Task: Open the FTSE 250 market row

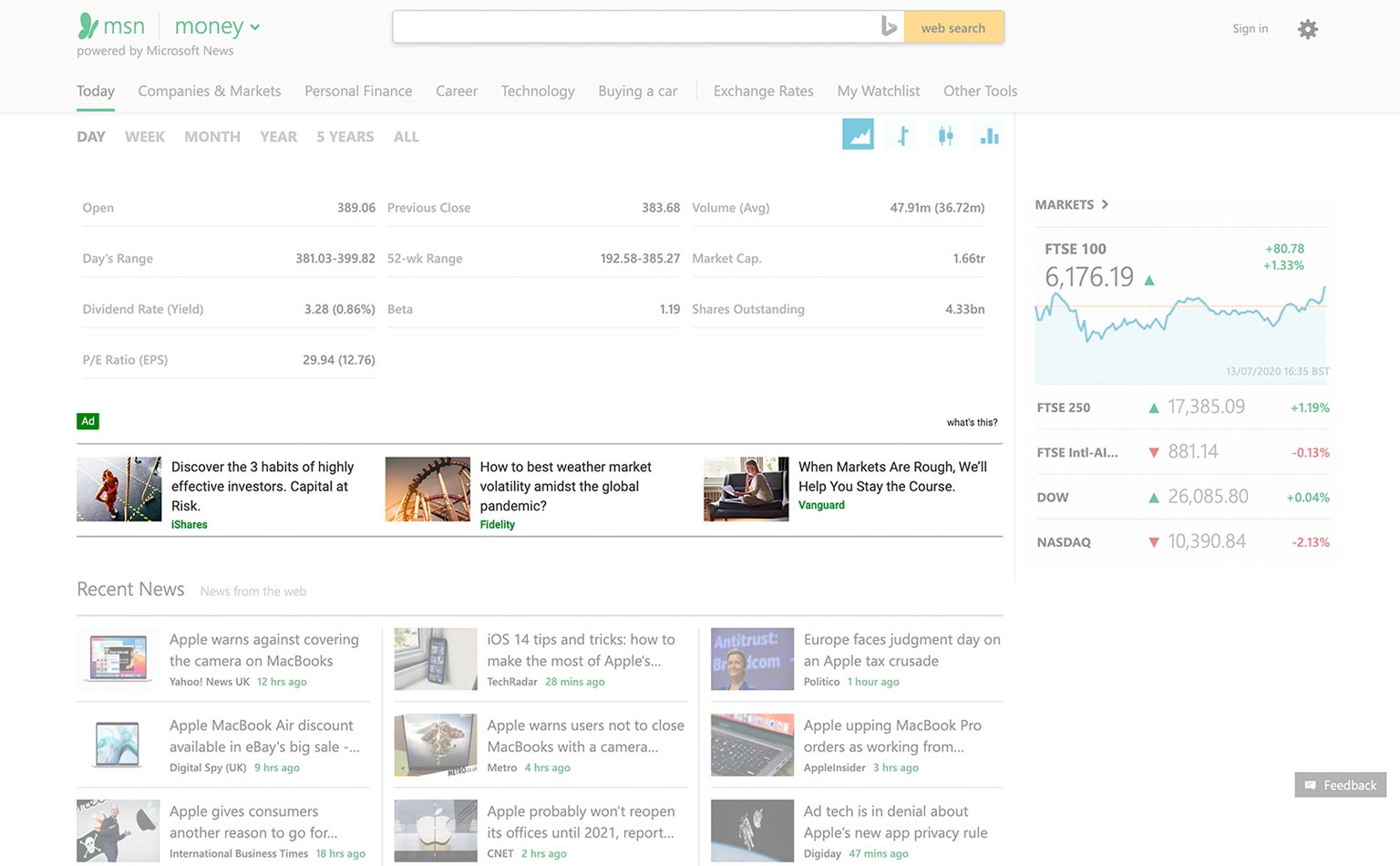Action: (x=1182, y=407)
